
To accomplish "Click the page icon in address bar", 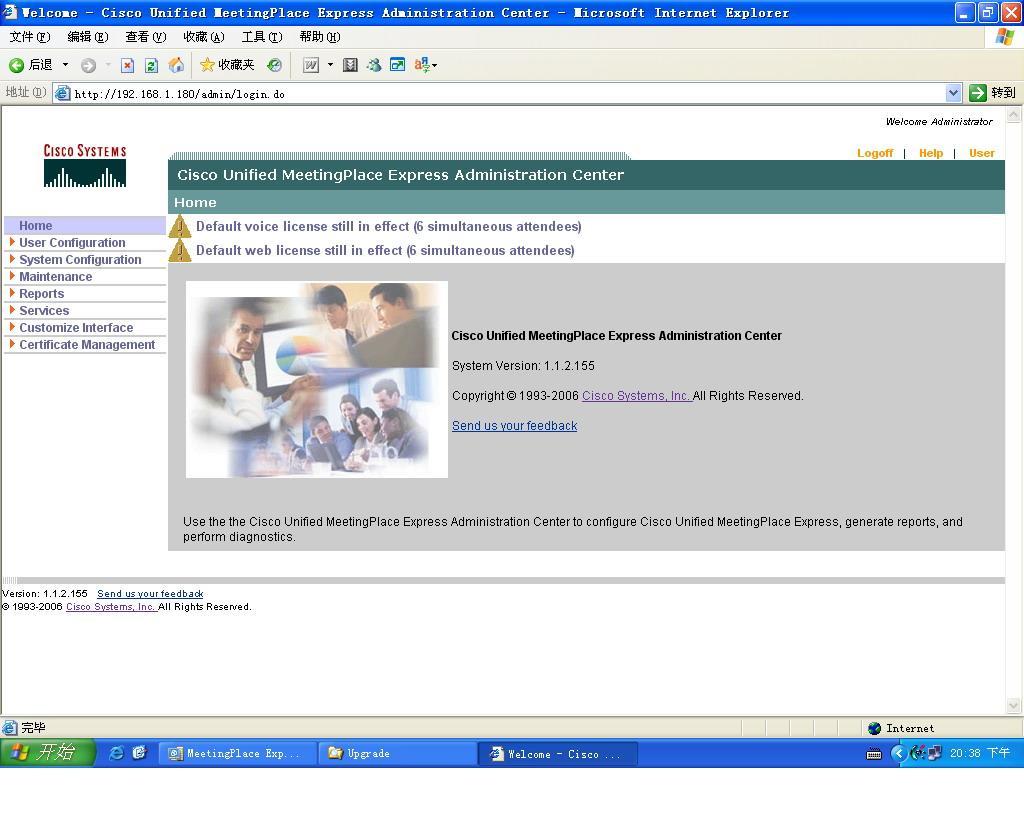I will (x=62, y=93).
